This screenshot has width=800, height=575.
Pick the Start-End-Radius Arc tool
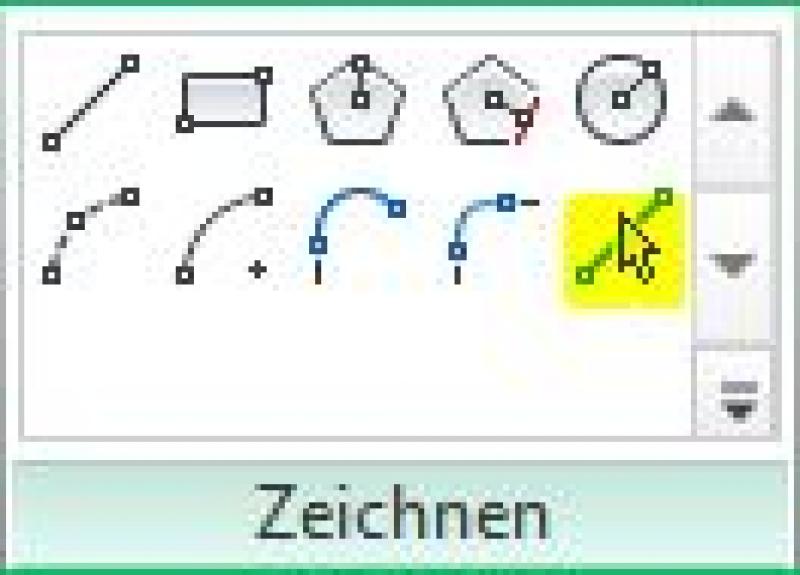pos(90,236)
